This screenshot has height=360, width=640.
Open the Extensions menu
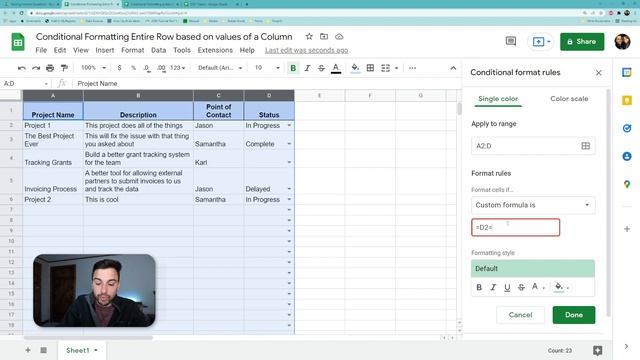[215, 50]
